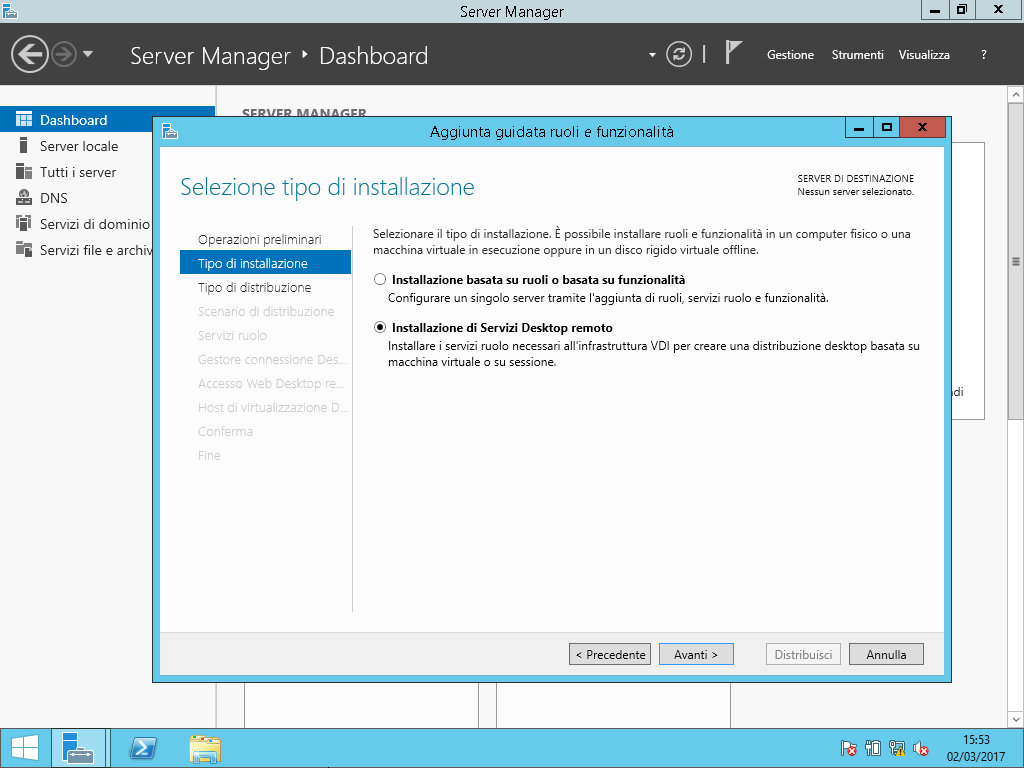This screenshot has width=1024, height=768.
Task: Click the Windows Start button
Action: pos(24,748)
